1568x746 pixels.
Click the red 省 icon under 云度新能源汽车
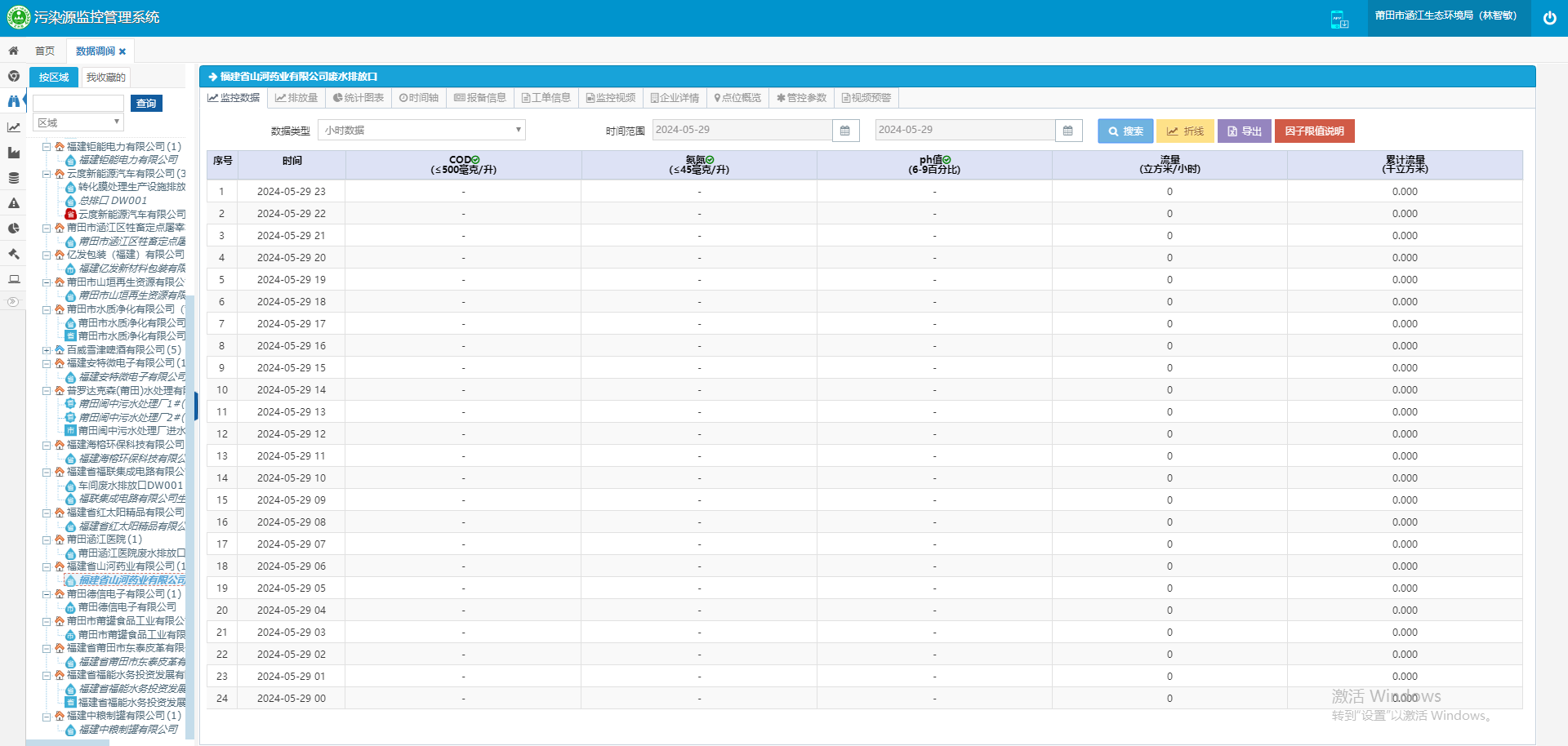[x=70, y=214]
